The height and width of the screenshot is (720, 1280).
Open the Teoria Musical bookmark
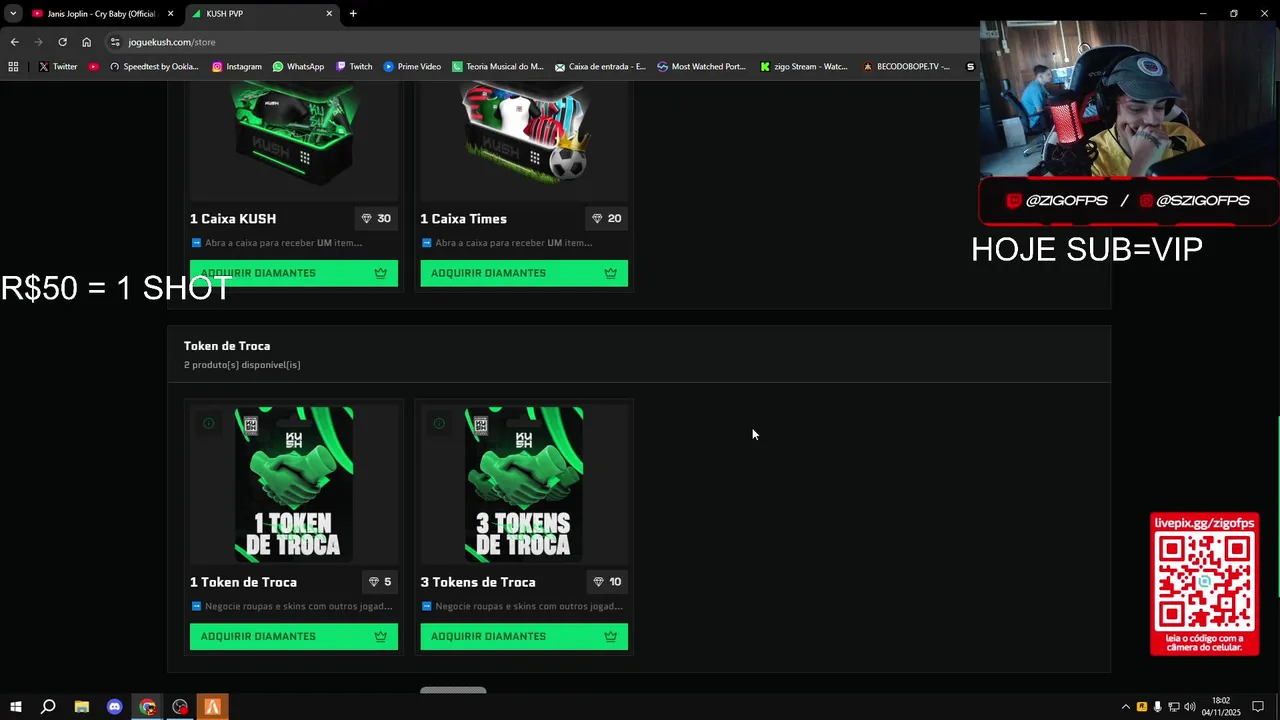click(497, 67)
